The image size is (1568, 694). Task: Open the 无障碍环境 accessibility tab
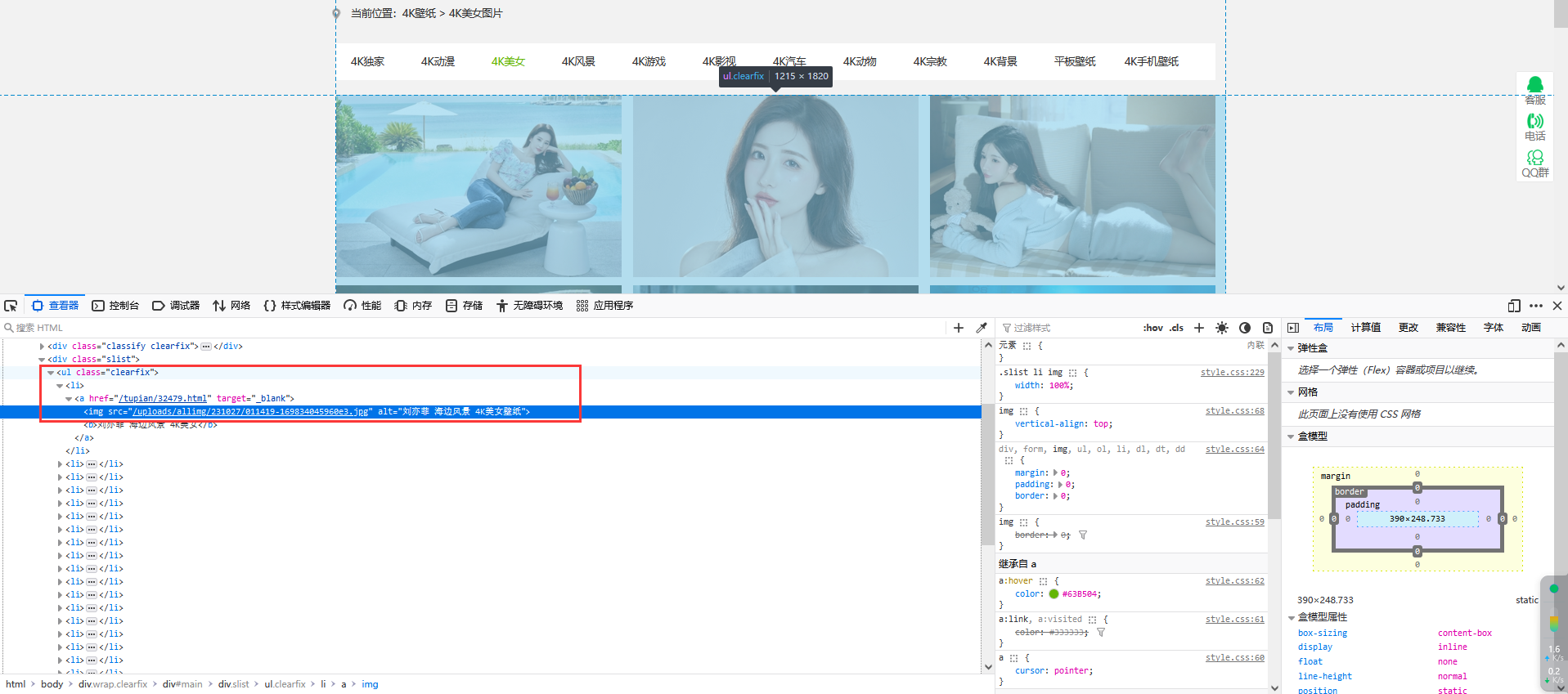click(529, 306)
